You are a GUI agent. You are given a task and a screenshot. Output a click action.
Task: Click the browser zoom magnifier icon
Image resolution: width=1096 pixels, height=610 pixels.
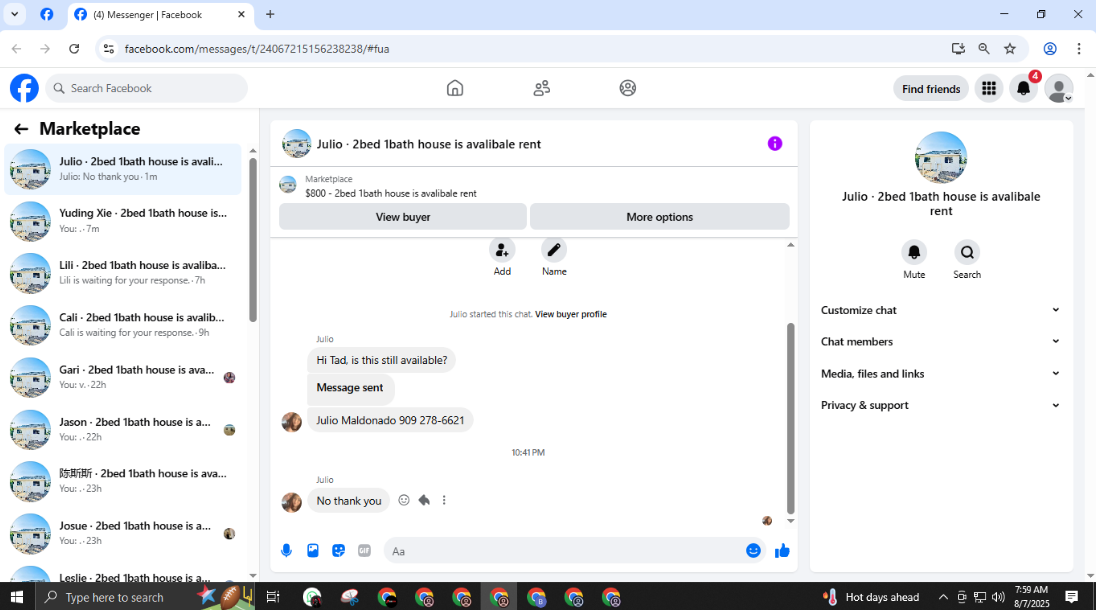click(x=983, y=49)
